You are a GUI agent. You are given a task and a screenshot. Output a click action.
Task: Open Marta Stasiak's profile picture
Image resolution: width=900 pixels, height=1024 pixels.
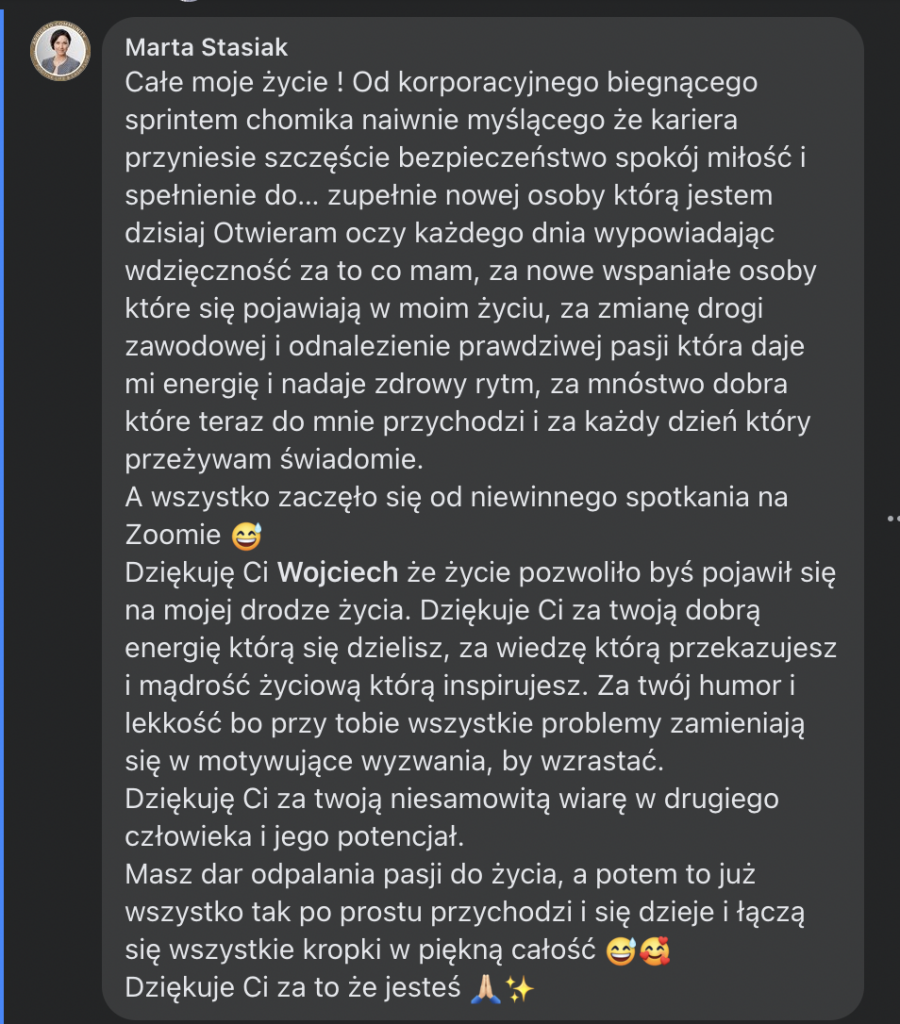[x=60, y=51]
